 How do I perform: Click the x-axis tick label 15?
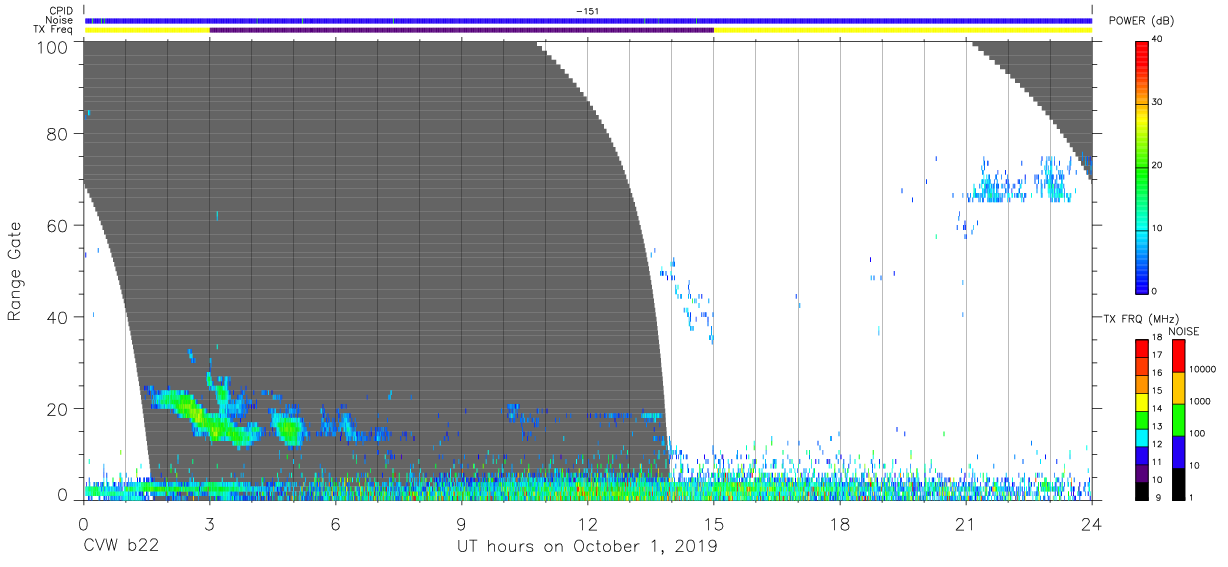click(714, 523)
